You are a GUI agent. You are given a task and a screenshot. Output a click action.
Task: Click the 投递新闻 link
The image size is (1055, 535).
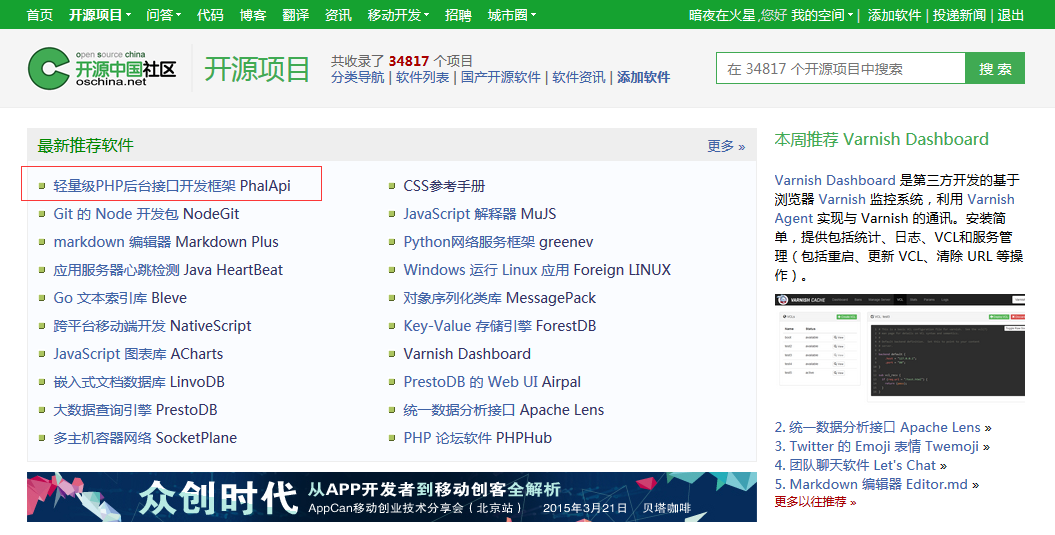pyautogui.click(x=959, y=15)
